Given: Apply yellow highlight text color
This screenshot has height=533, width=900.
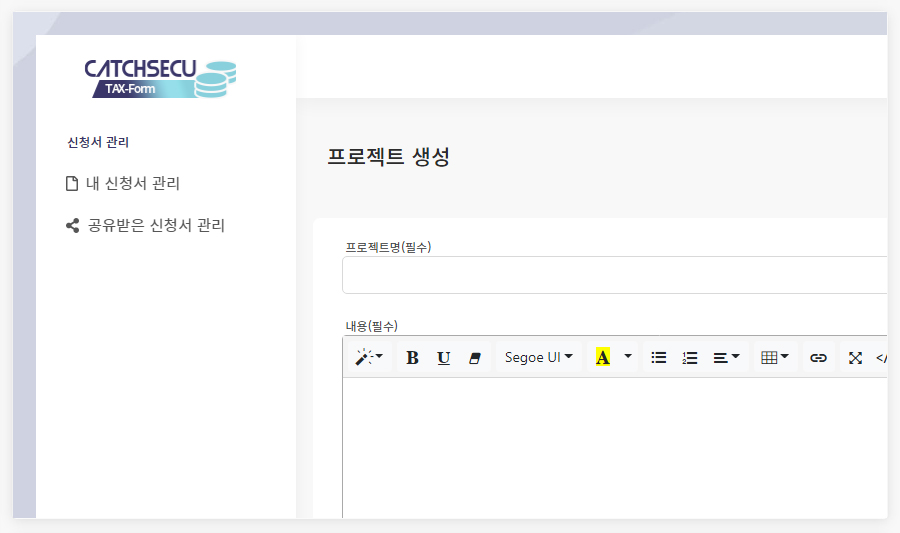Looking at the screenshot, I should pos(603,357).
